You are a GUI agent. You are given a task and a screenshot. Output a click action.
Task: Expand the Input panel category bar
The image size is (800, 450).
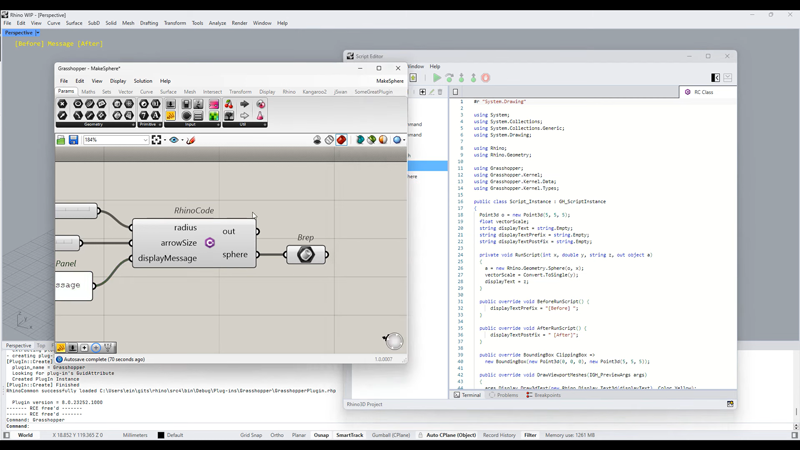[192, 124]
